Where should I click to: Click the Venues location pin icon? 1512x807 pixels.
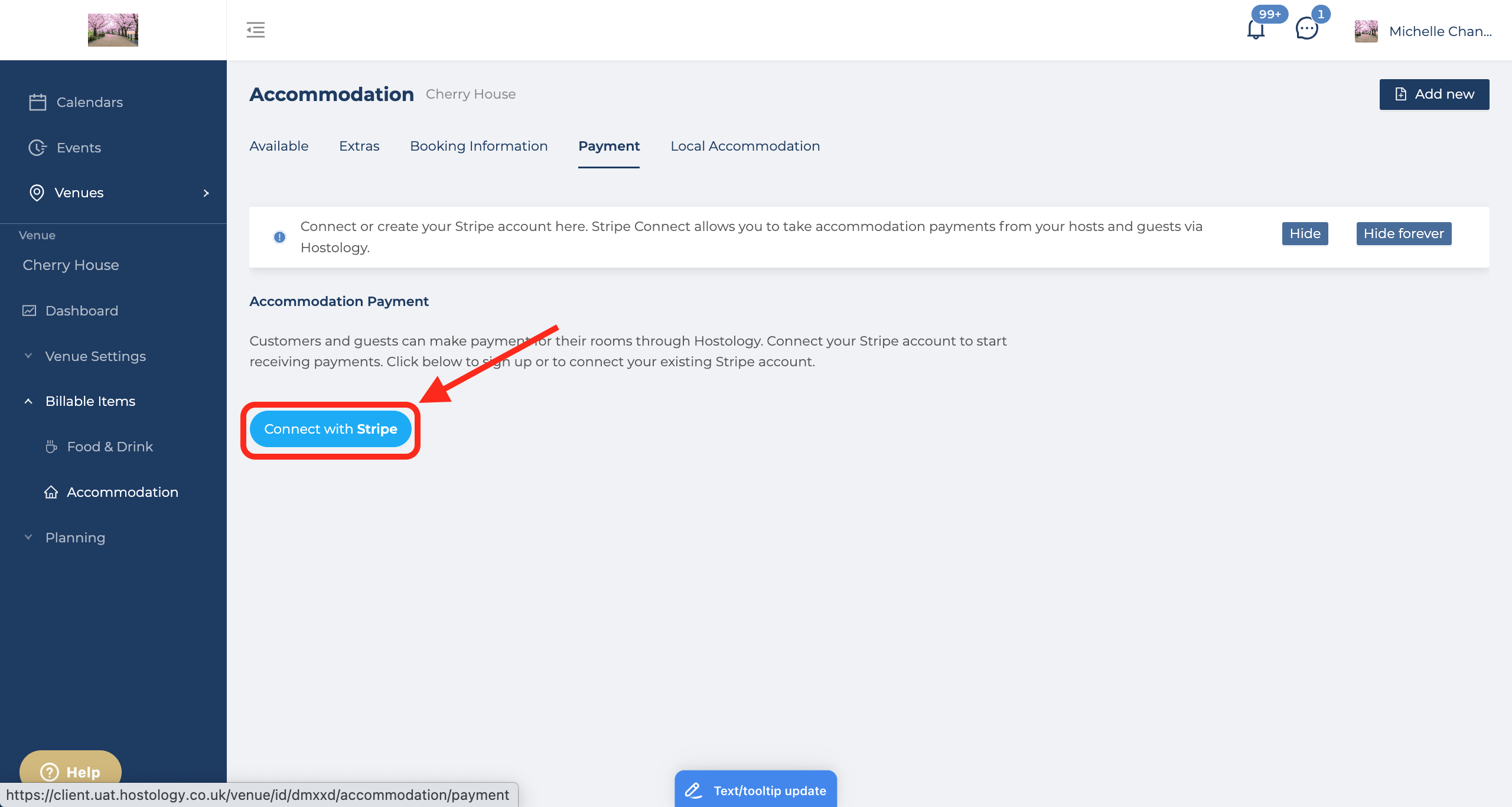point(37,193)
